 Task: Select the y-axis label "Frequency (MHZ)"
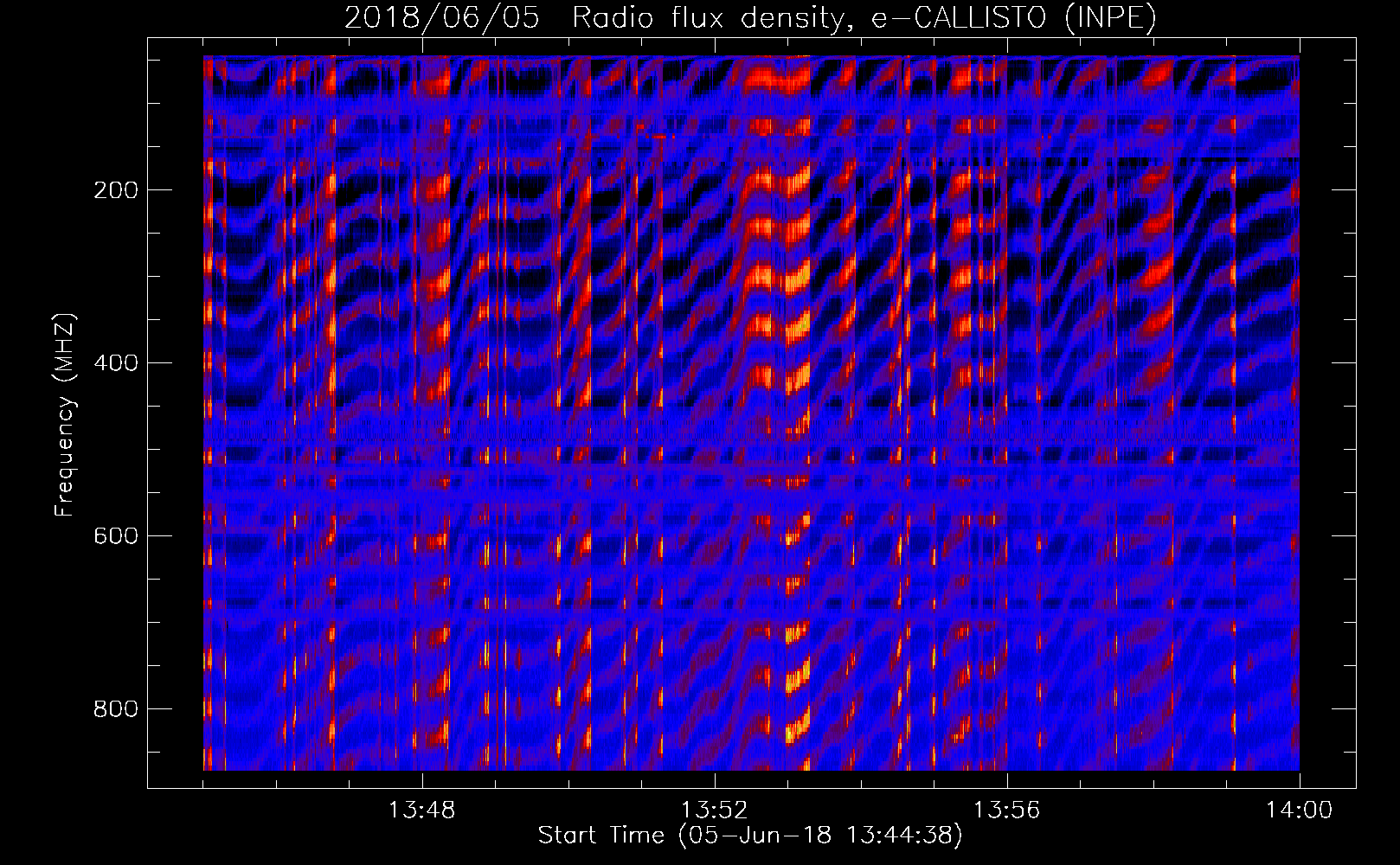(x=65, y=414)
